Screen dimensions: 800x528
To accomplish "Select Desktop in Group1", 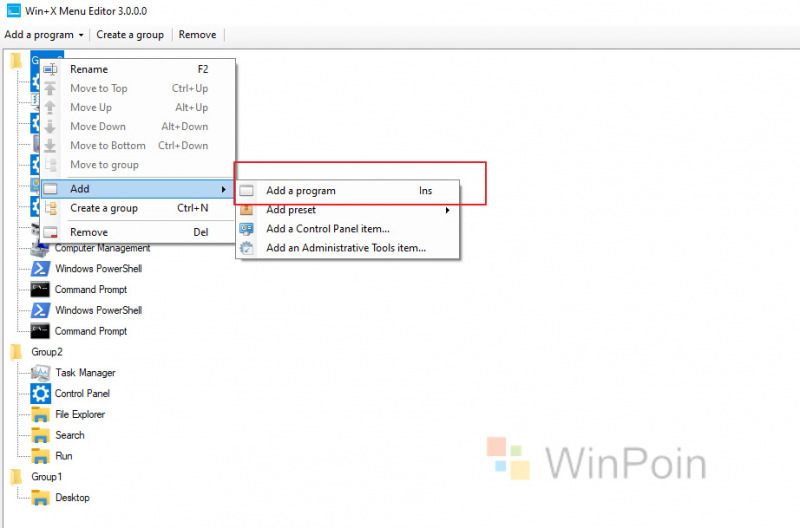I will pyautogui.click(x=72, y=498).
